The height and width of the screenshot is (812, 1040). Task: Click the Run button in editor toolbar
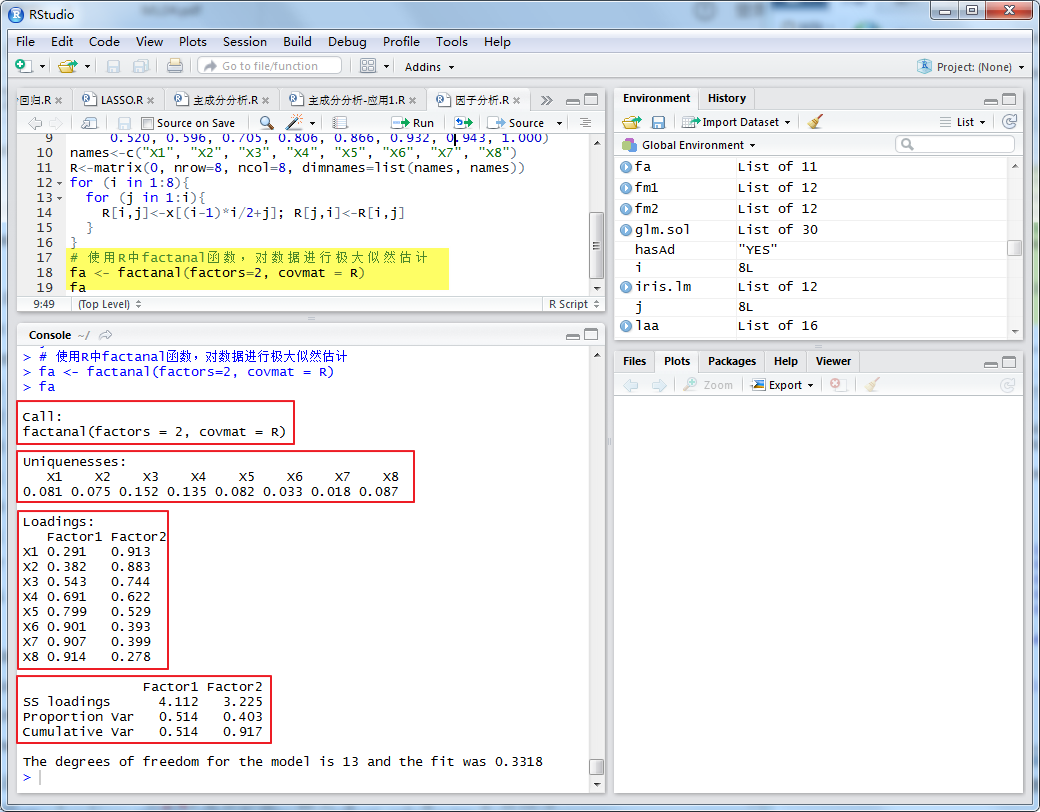(413, 123)
